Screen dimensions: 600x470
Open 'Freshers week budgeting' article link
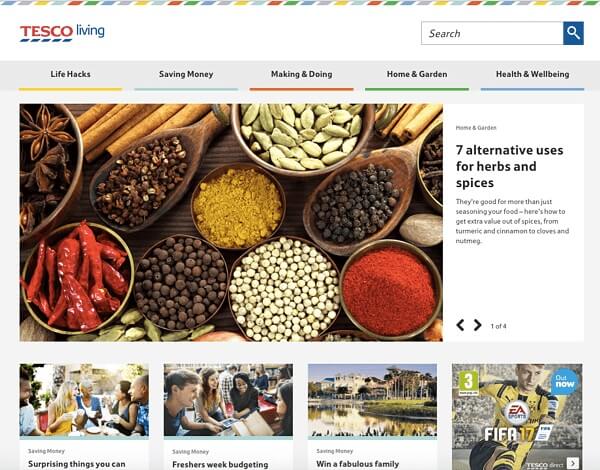220,464
